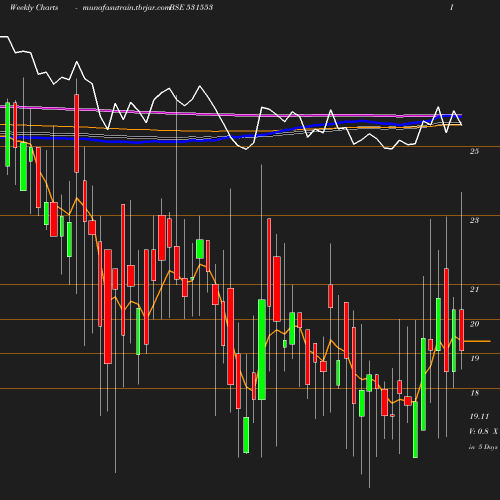500x500 pixels.
Task: Click the munafasutra website text in the header
Action: pos(126,8)
